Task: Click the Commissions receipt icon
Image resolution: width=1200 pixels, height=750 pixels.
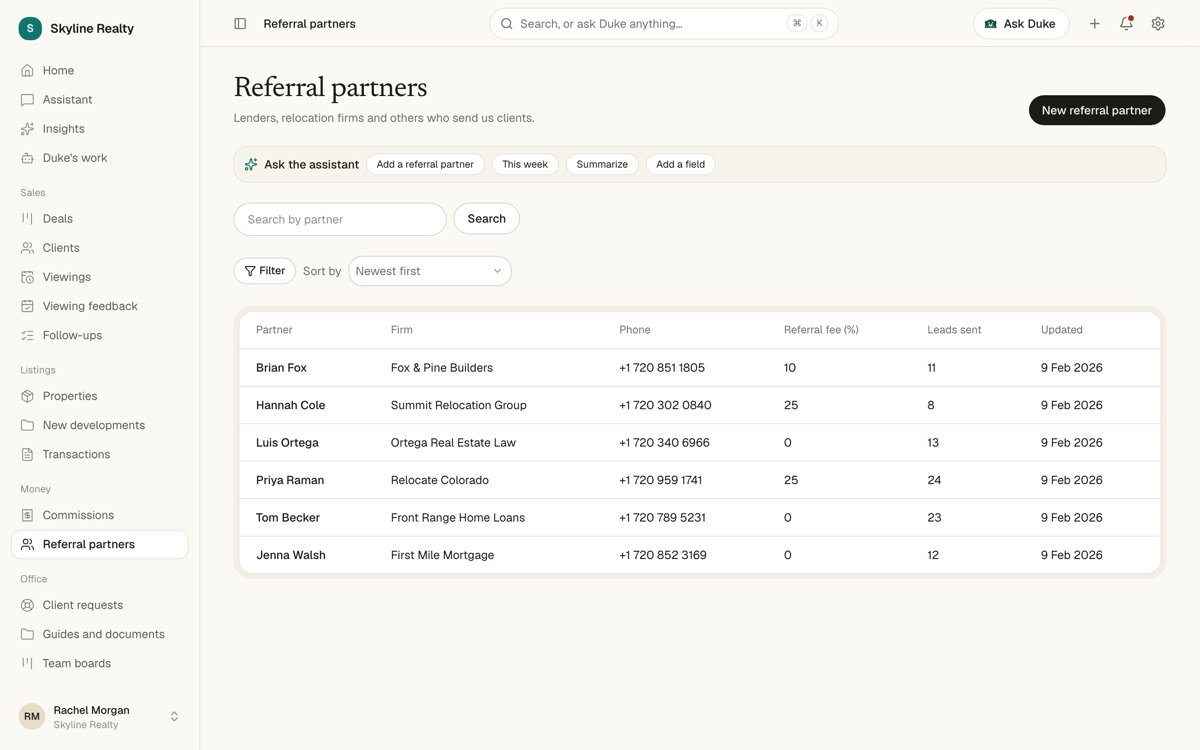Action: click(27, 514)
